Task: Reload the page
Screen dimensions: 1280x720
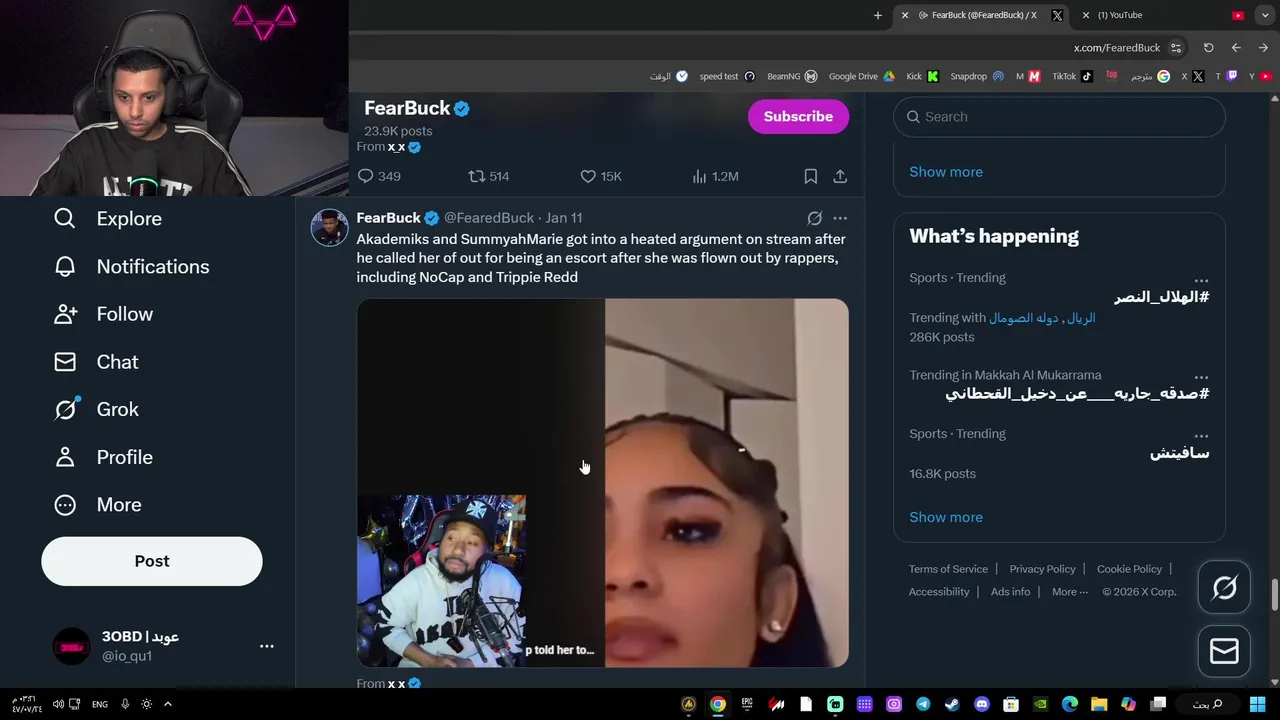Action: [x=1208, y=48]
